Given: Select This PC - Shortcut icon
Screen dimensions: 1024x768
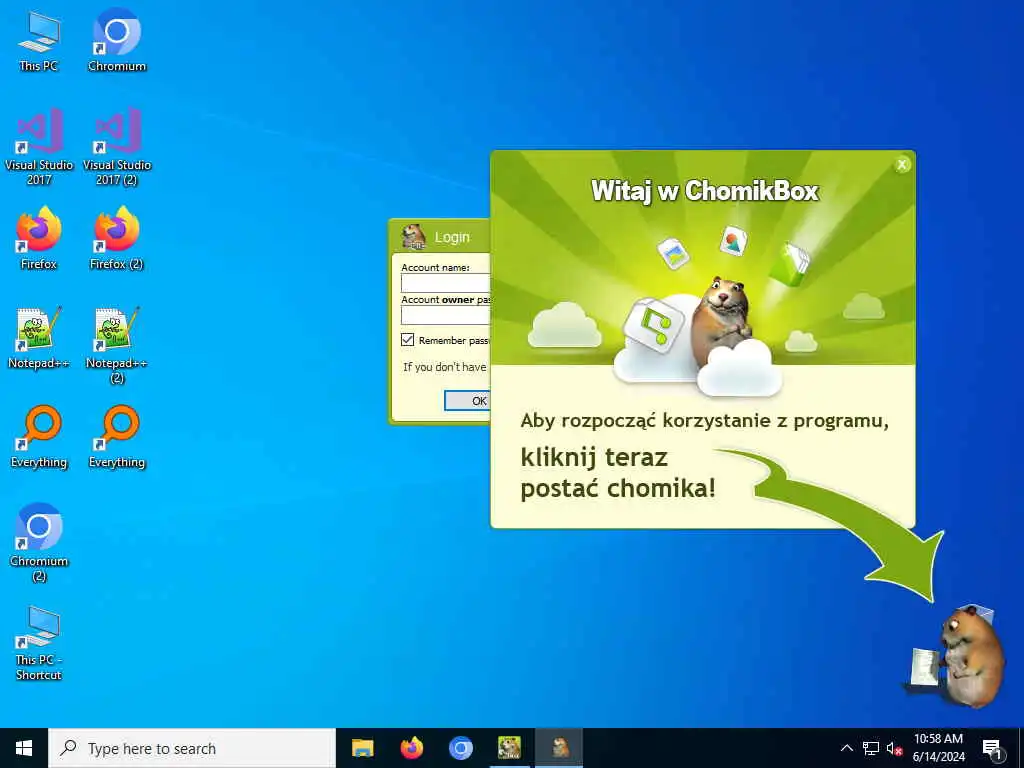Looking at the screenshot, I should coord(39,643).
